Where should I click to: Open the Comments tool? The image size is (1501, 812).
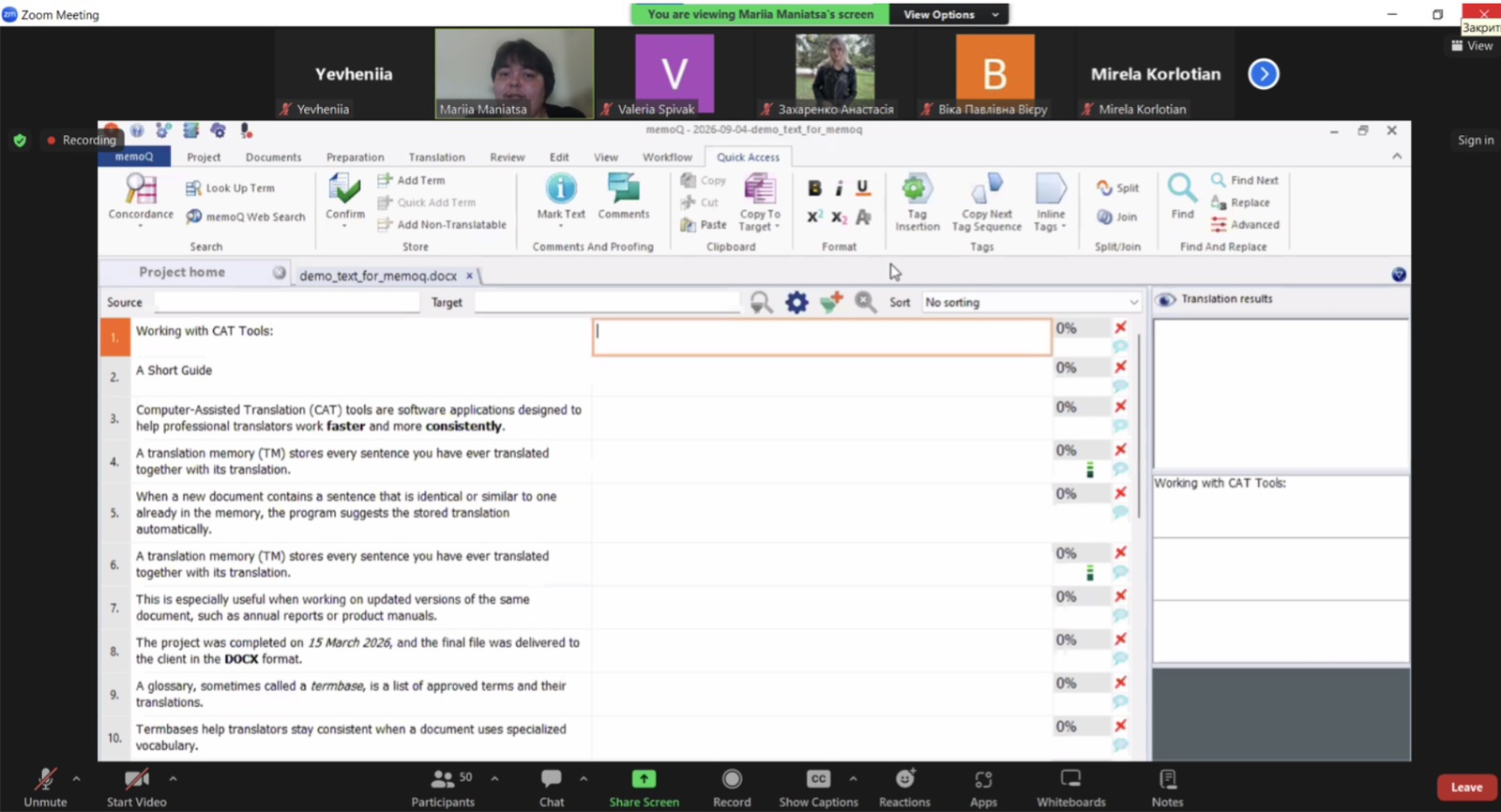point(624,199)
